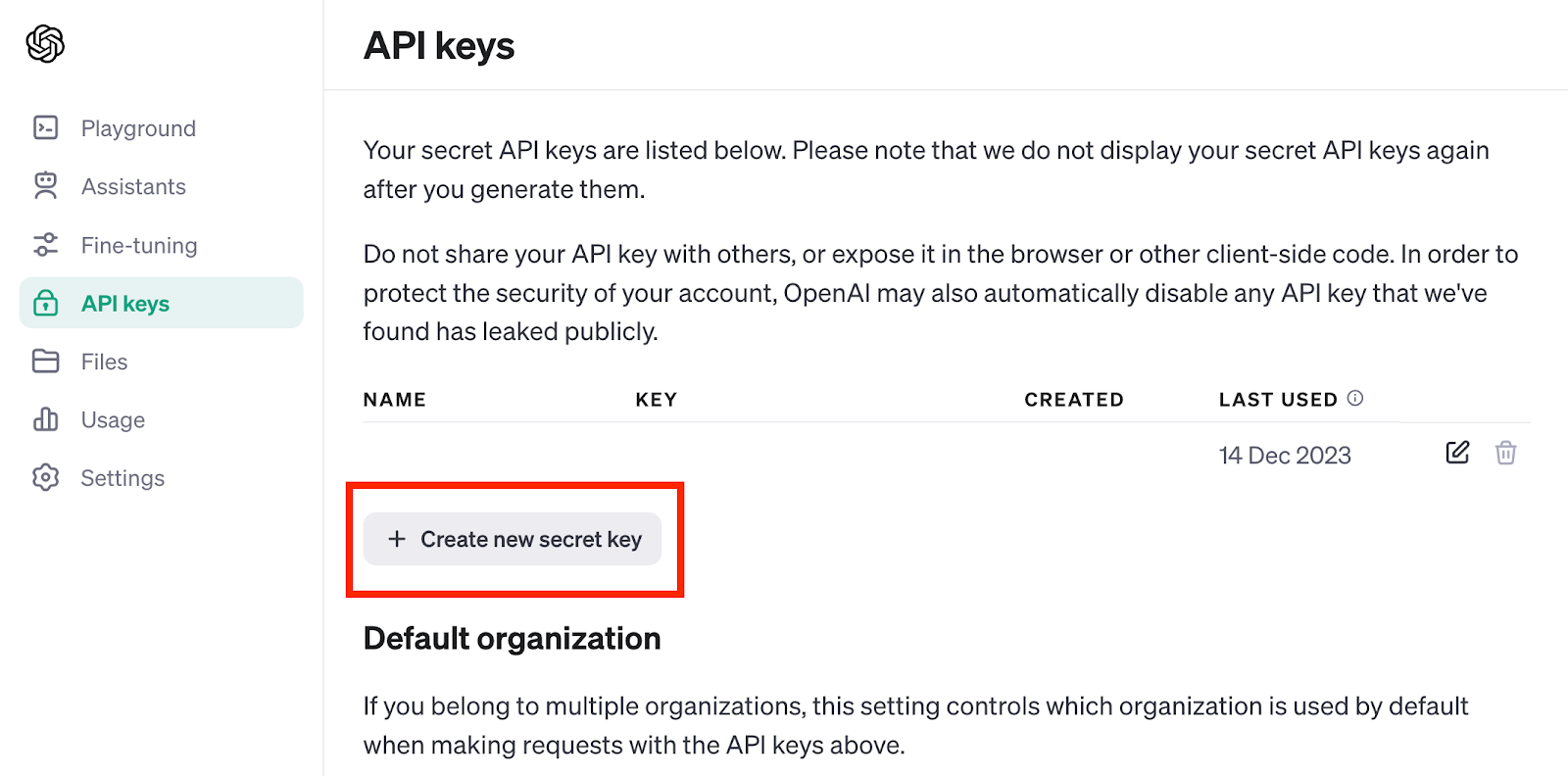Screen dimensions: 1568x776
Task: Click the plus icon for new key
Action: (397, 539)
